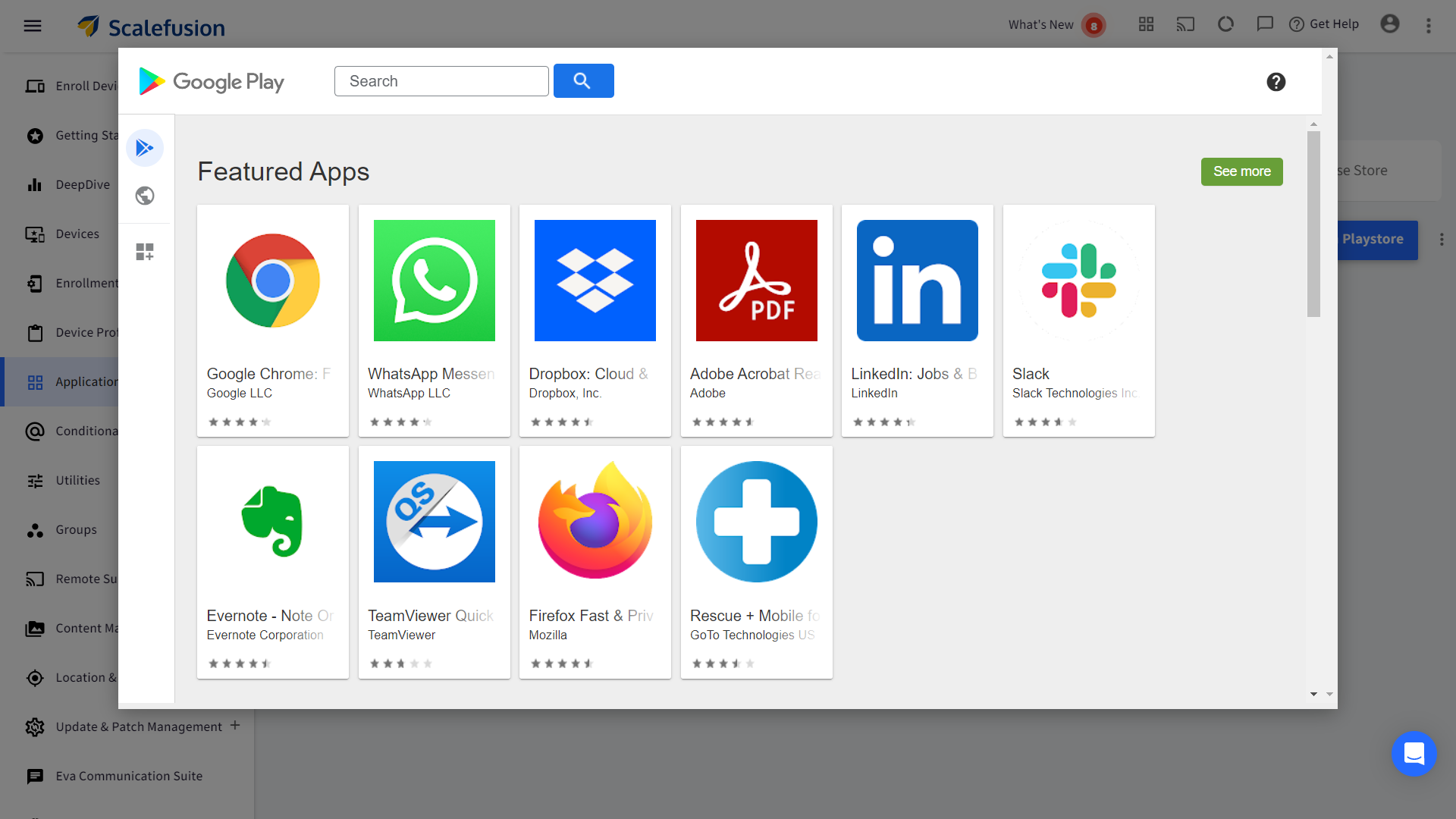The width and height of the screenshot is (1456, 819).
Task: Click the Cast icon in the header
Action: point(1185,24)
